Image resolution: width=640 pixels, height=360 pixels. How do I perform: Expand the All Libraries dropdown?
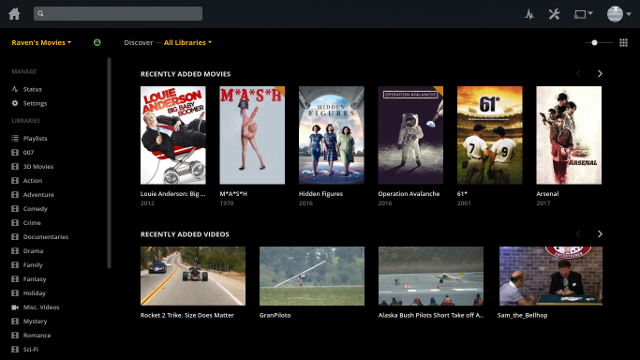point(188,42)
